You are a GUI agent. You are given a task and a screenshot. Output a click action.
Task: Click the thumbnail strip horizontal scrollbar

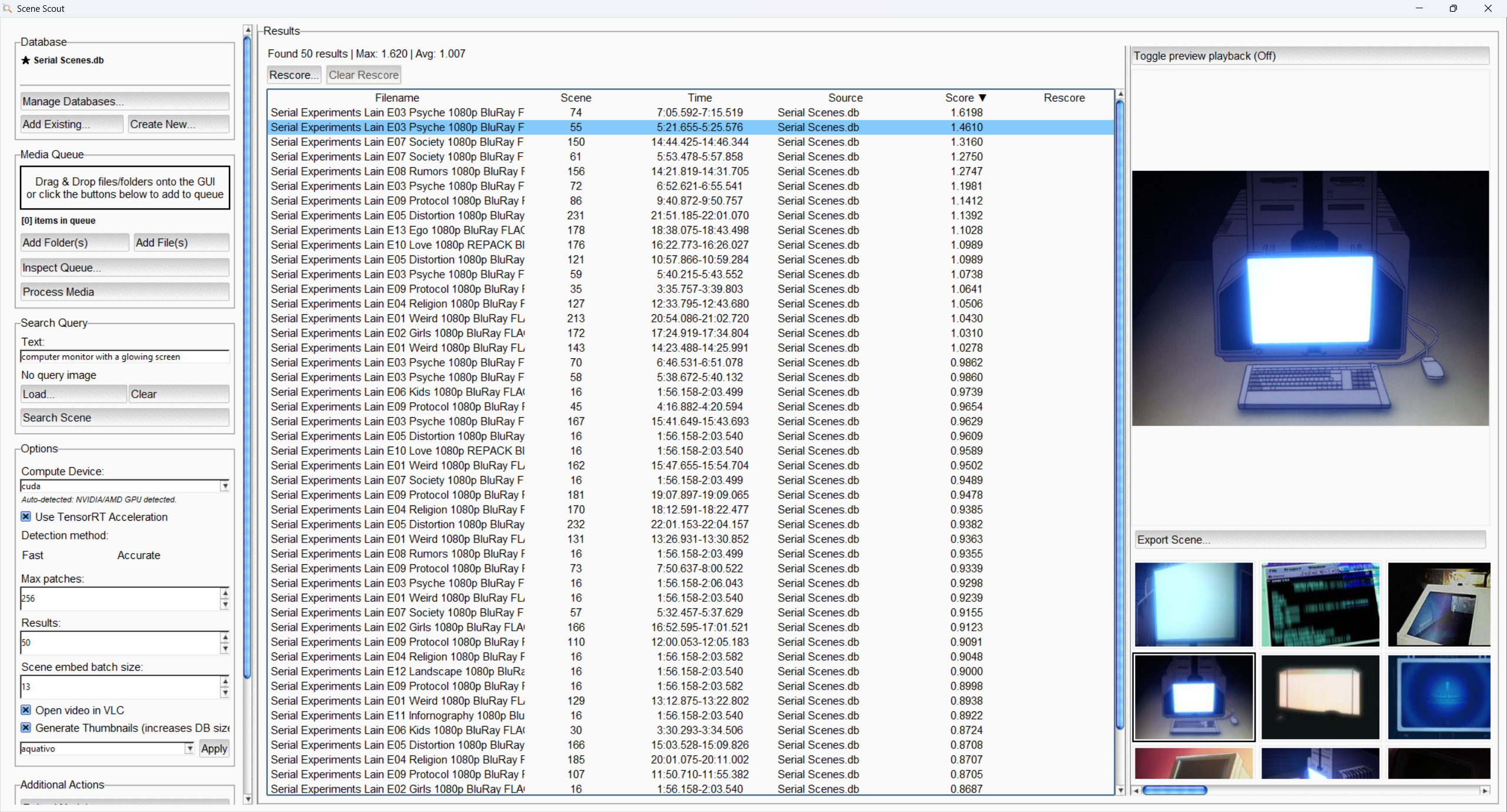tap(1175, 790)
